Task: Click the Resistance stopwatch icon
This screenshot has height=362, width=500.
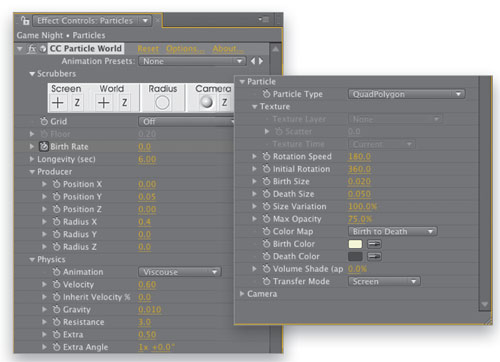Action: [57, 322]
